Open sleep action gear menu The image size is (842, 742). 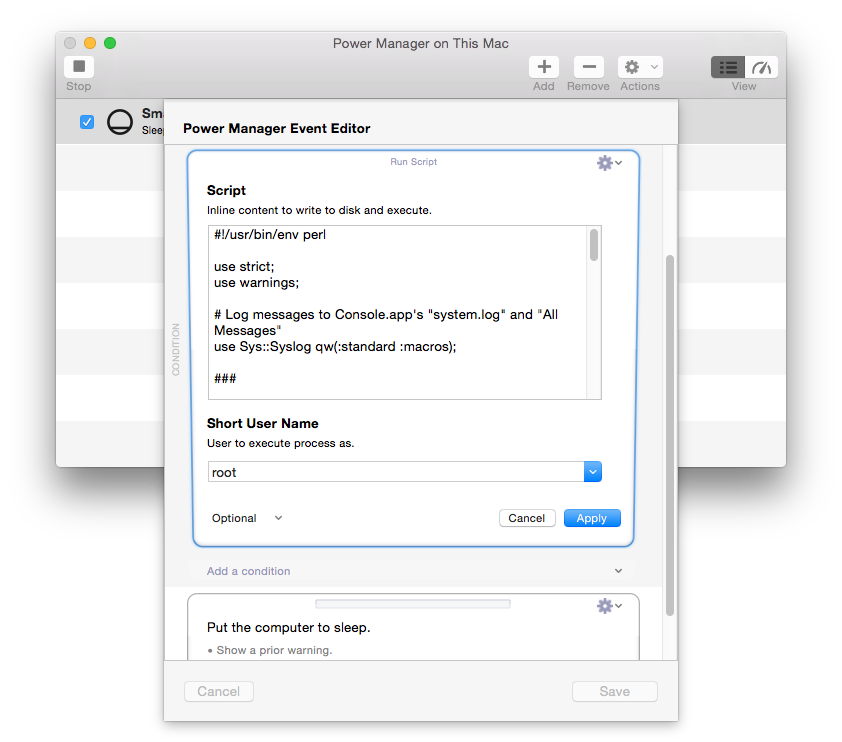(609, 606)
